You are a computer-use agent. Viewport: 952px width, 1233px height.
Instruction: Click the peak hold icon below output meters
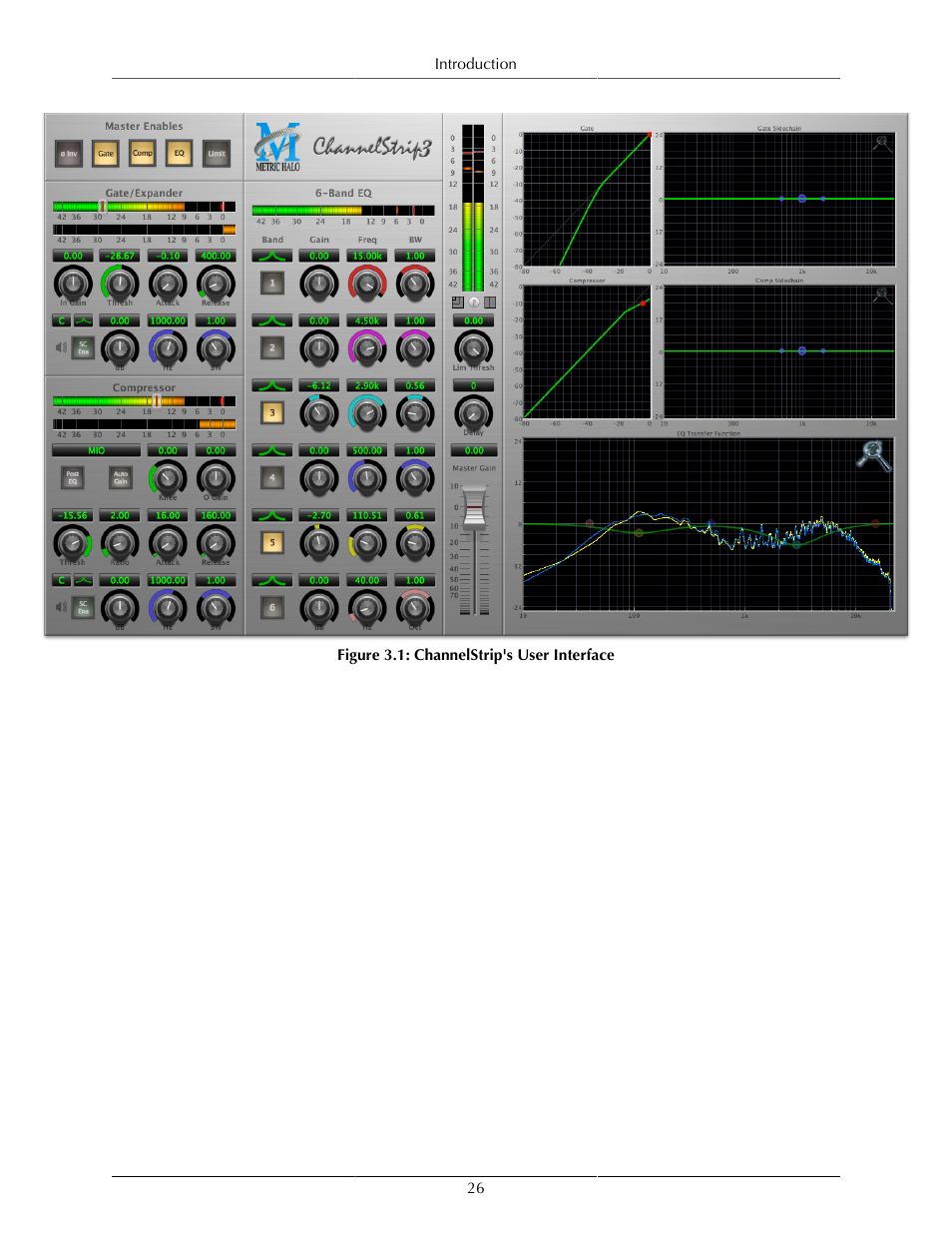(x=458, y=303)
